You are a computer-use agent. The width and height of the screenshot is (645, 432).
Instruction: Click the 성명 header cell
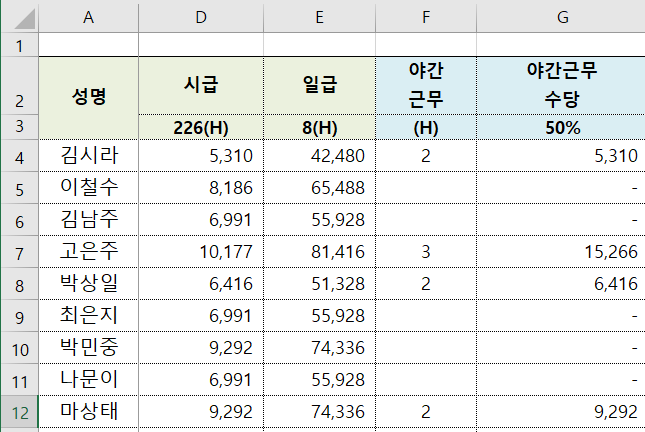click(x=89, y=98)
